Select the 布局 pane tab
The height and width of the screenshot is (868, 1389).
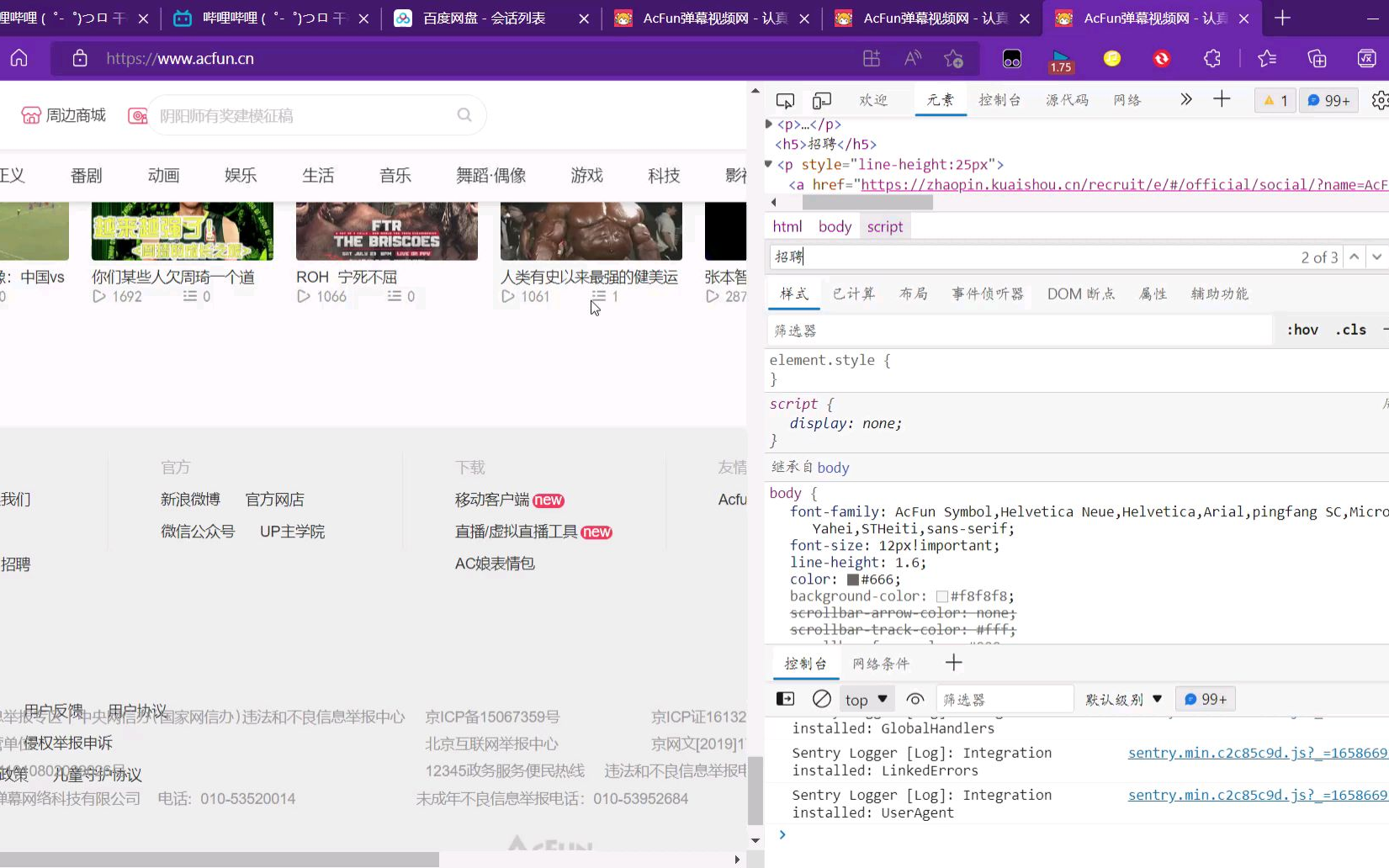click(914, 294)
